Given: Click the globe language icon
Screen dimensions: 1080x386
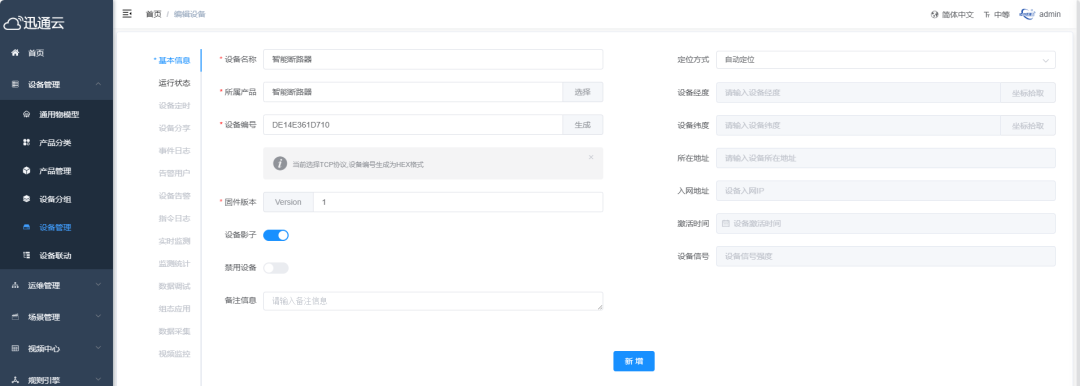Looking at the screenshot, I should tap(935, 14).
